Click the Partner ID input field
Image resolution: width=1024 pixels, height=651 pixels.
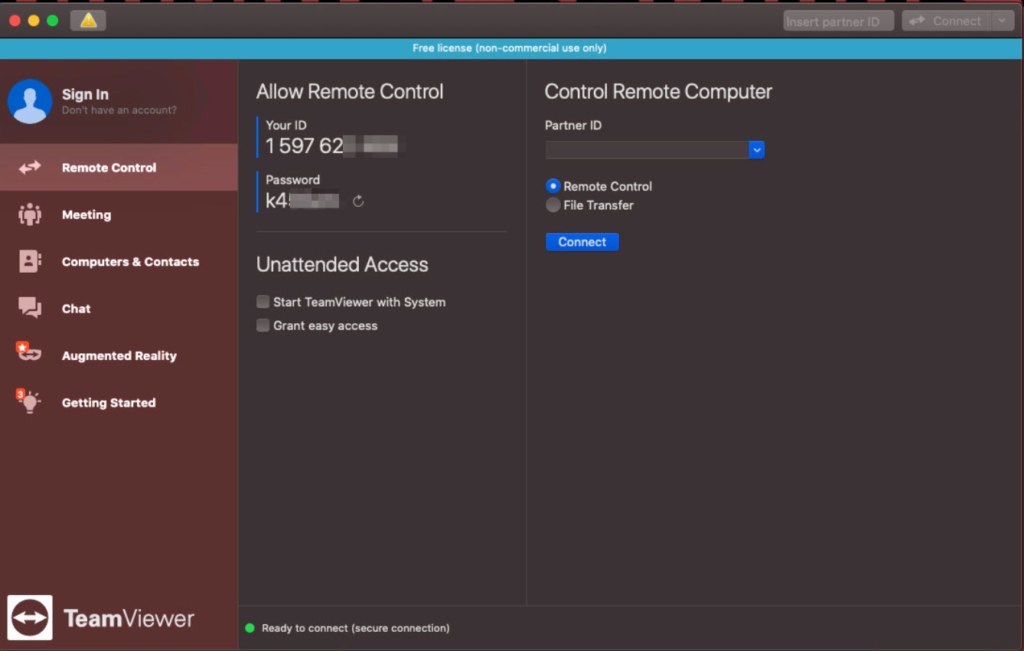pos(647,150)
